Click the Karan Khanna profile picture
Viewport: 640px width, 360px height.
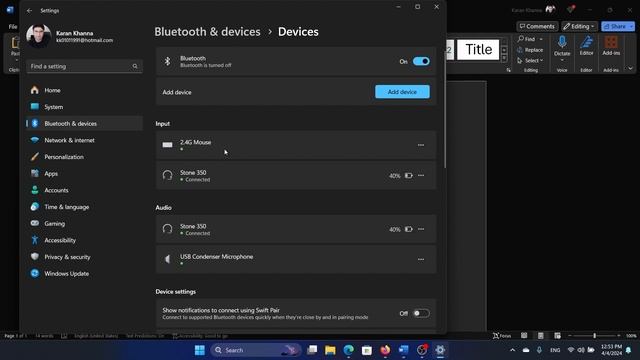[x=39, y=36]
